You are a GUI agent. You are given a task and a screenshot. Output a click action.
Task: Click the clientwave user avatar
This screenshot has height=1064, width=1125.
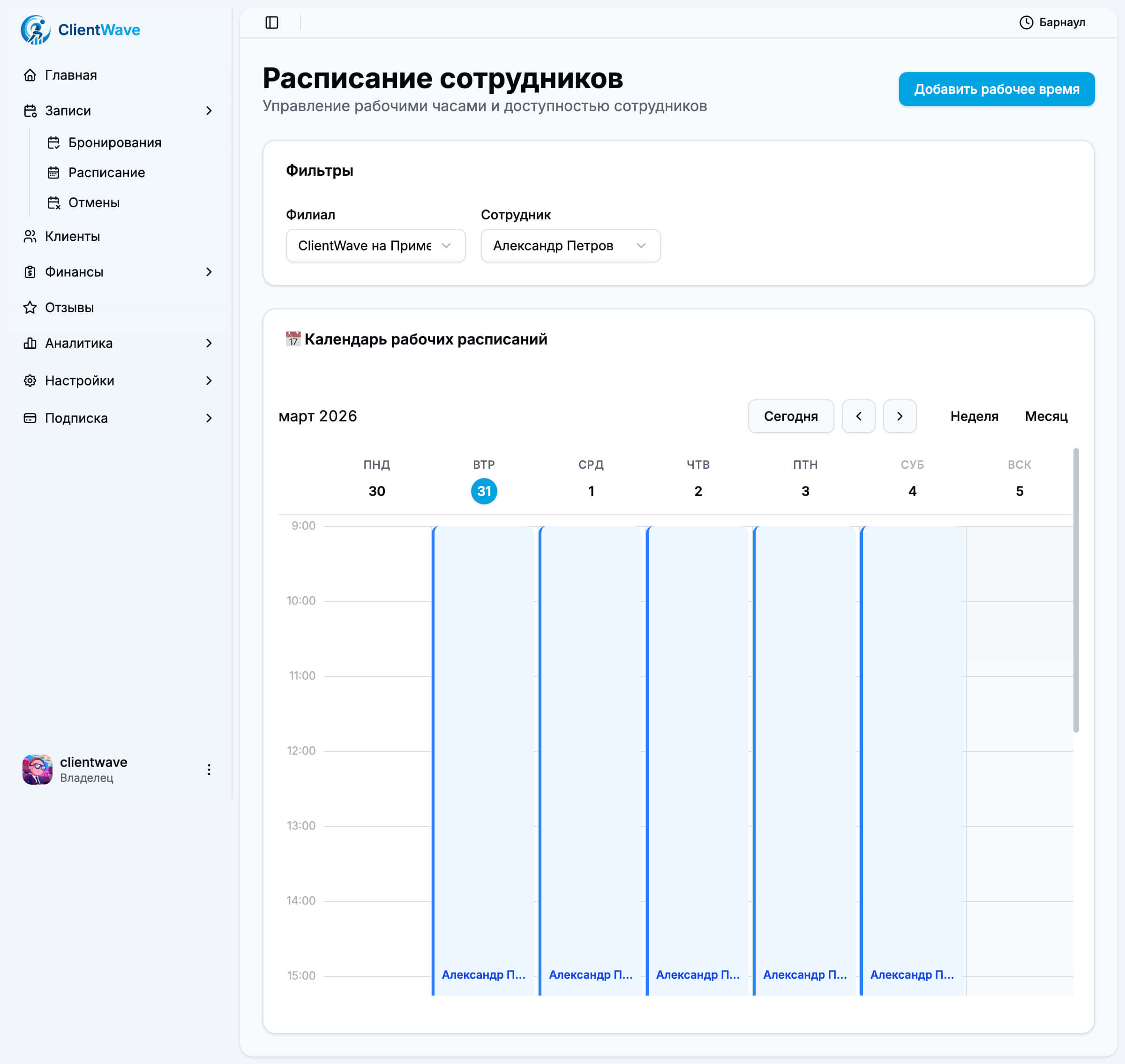point(37,770)
